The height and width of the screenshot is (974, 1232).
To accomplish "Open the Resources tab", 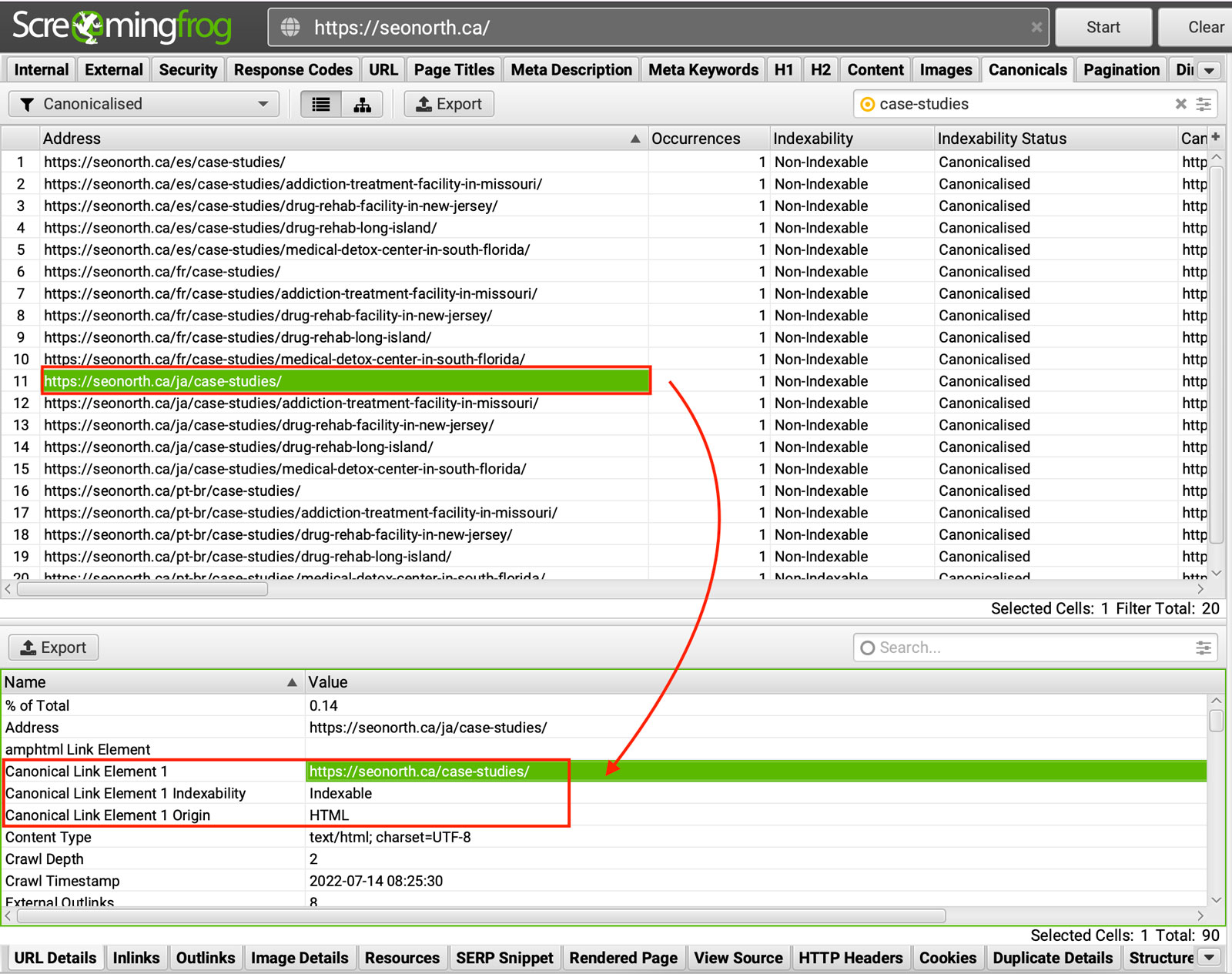I will tap(402, 958).
